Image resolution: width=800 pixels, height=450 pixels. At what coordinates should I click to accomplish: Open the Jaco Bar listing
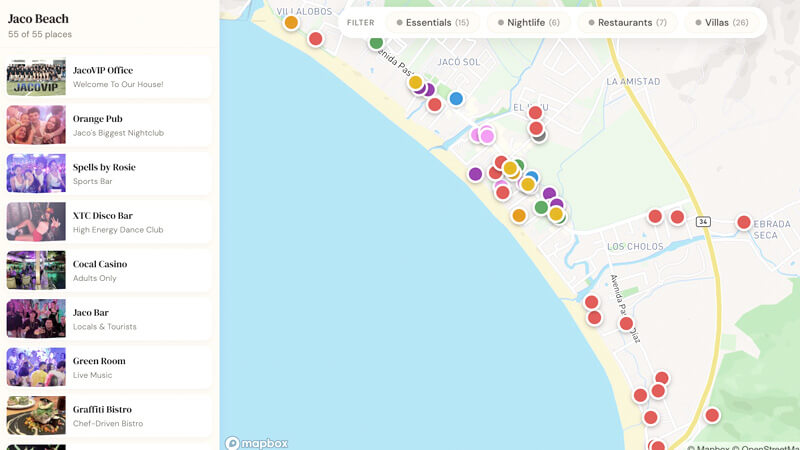(109, 319)
